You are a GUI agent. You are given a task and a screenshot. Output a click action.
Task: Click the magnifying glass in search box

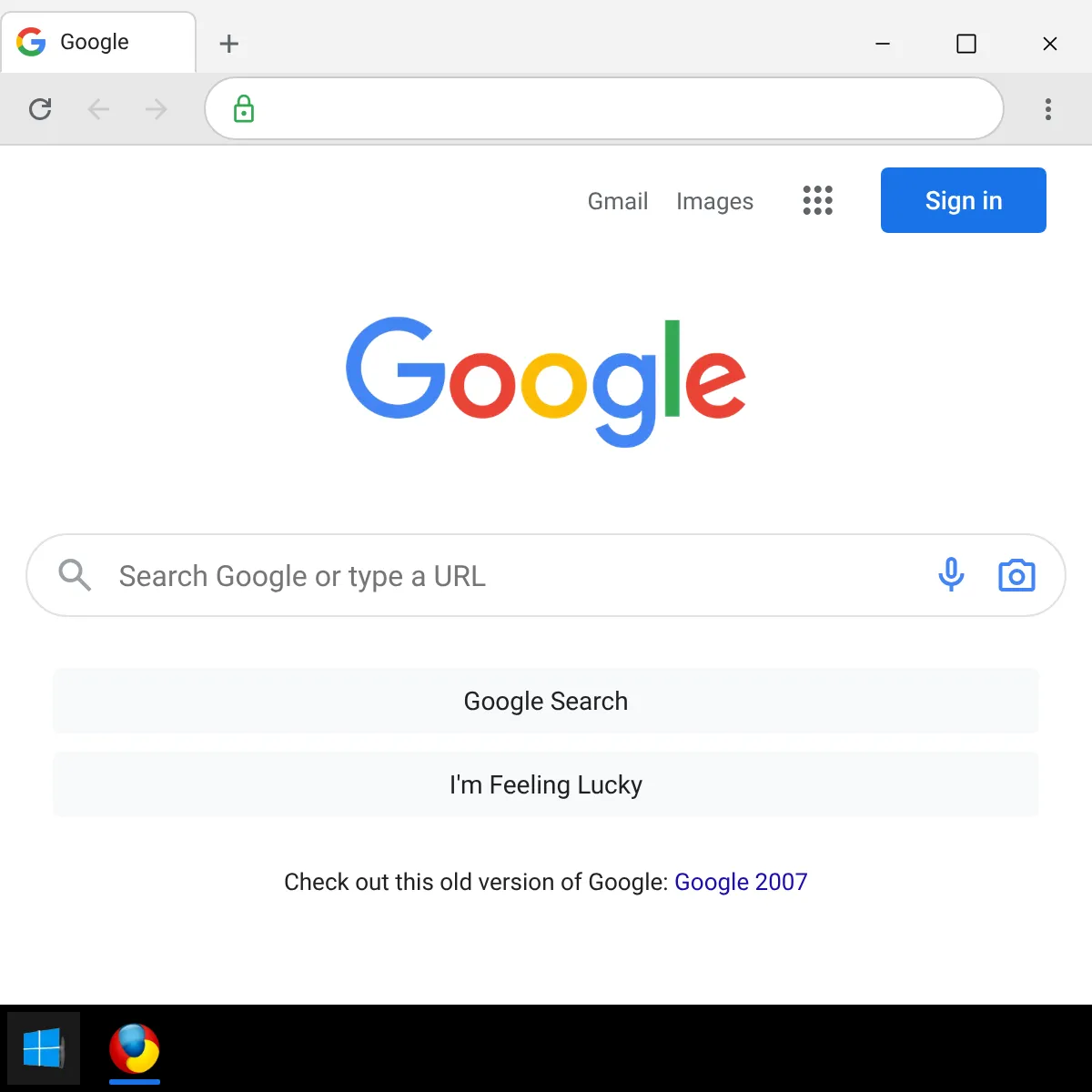click(x=75, y=575)
